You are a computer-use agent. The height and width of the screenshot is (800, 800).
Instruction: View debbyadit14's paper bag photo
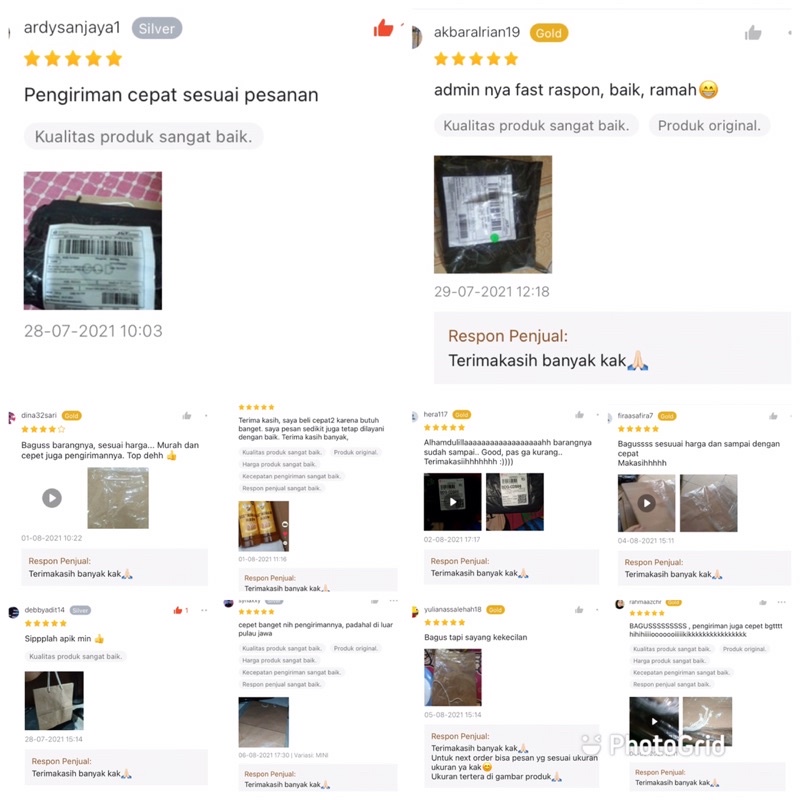[x=54, y=701]
